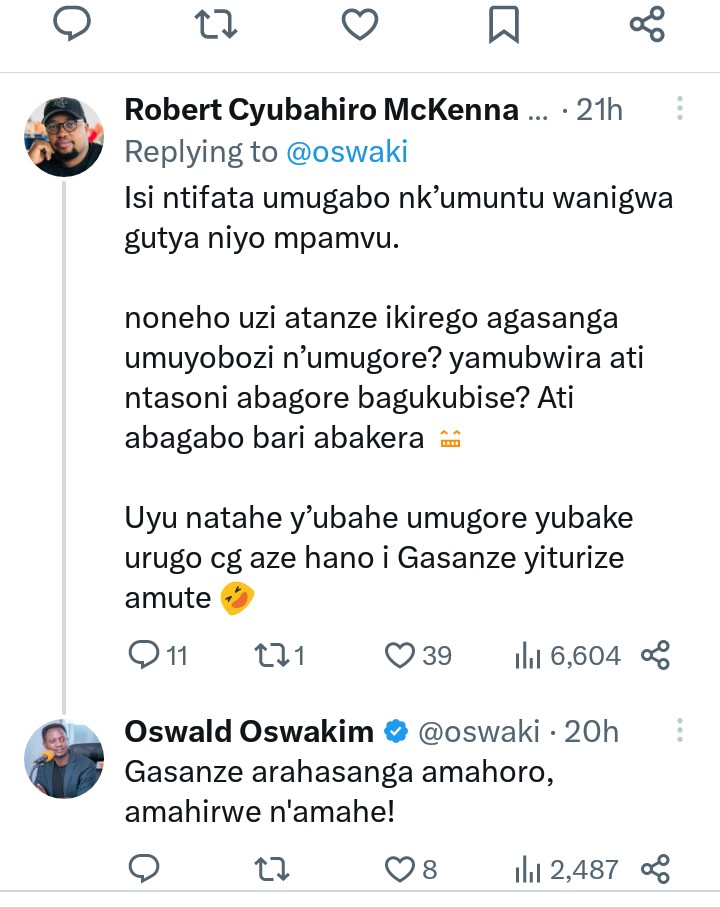This screenshot has width=720, height=907.
Task: Like Robert's tweet with 39 likes
Action: 400,655
